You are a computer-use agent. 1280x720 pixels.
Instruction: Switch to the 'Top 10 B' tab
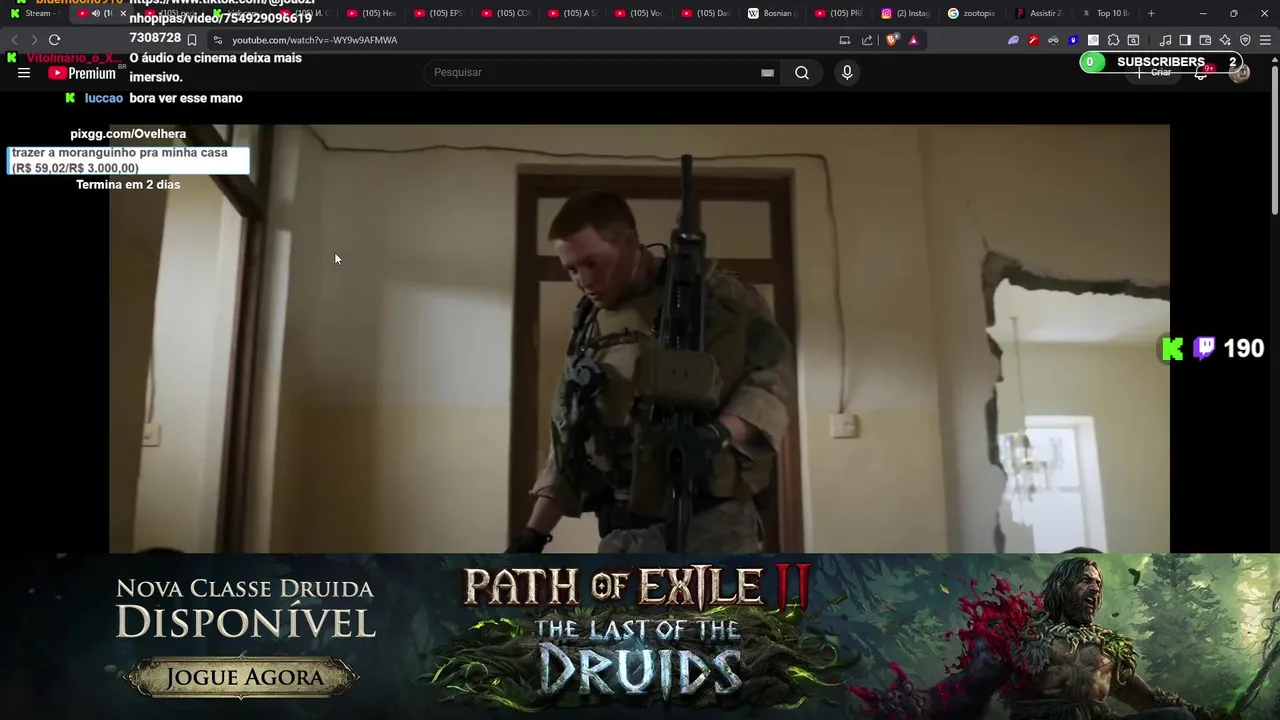pyautogui.click(x=1108, y=13)
